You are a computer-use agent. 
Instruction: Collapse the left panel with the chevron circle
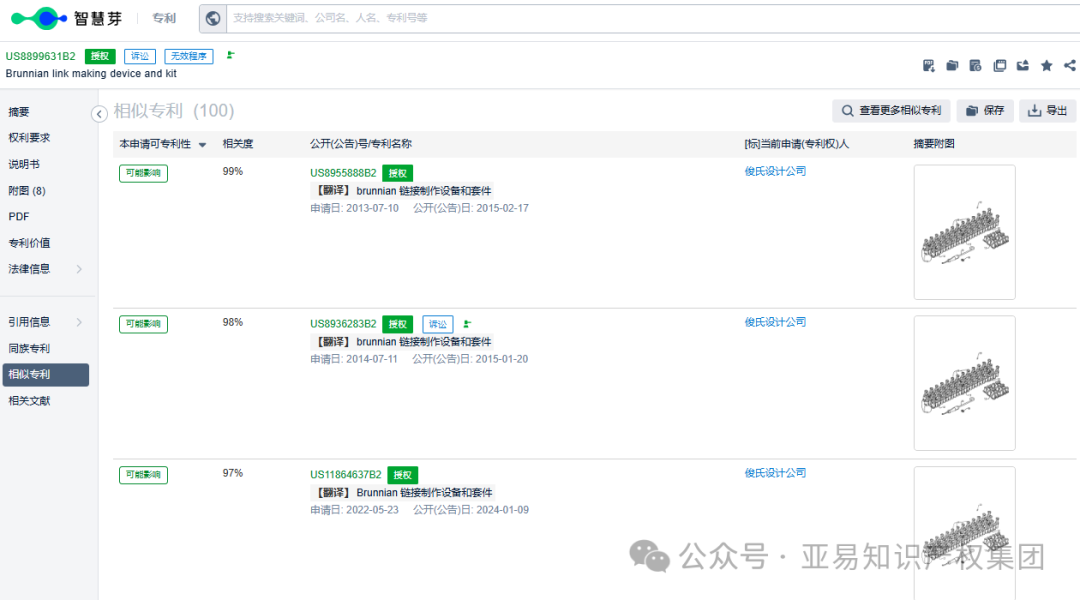click(98, 114)
